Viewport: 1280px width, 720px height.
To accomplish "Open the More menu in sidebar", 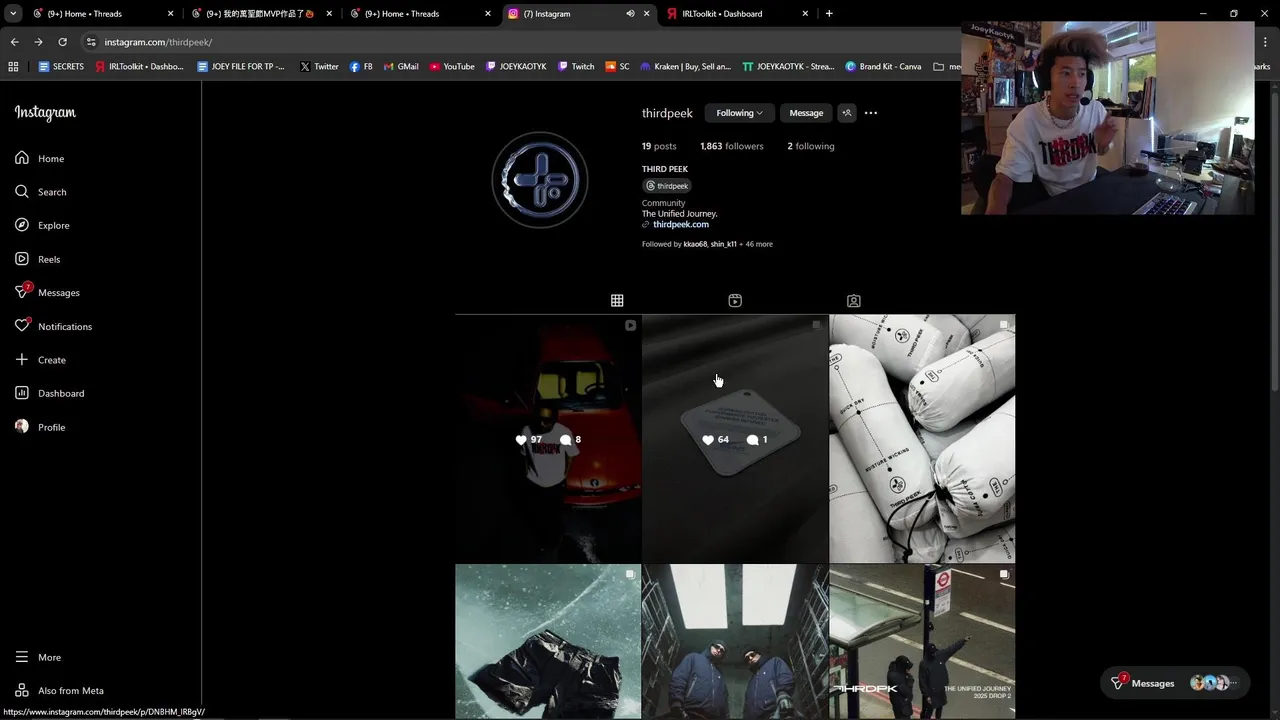I will click(38, 657).
